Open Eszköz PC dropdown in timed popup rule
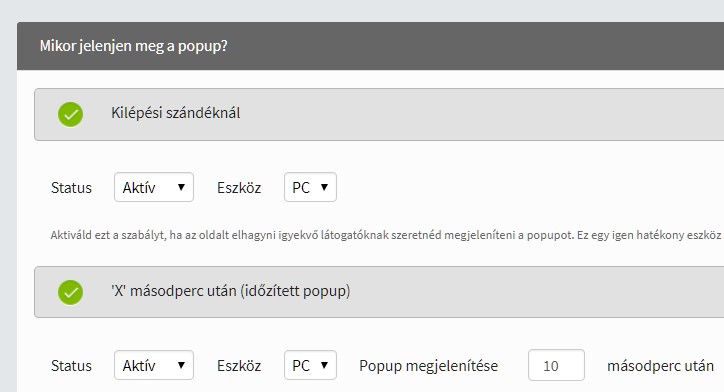724x392 pixels. point(310,365)
